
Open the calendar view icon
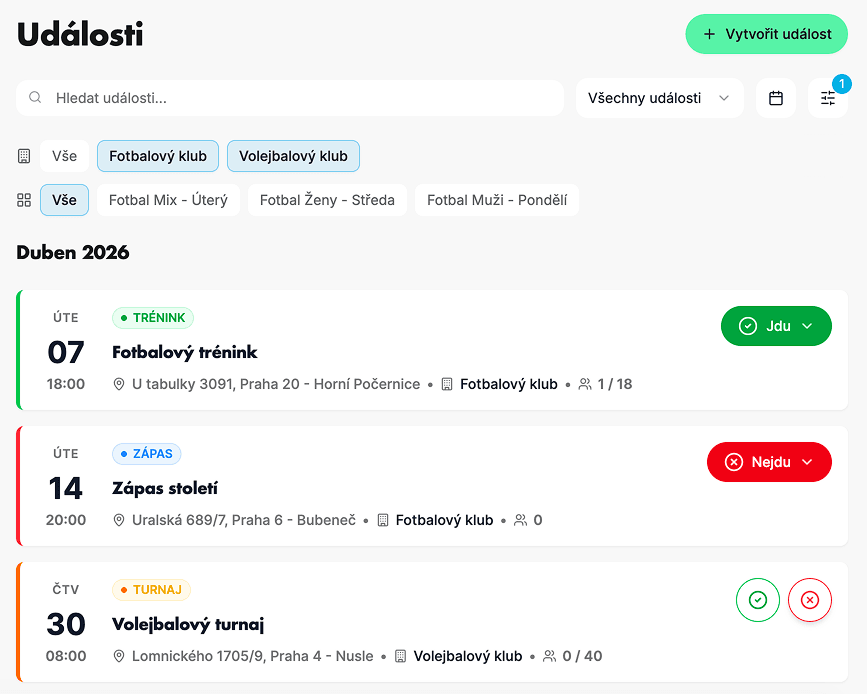pyautogui.click(x=776, y=98)
